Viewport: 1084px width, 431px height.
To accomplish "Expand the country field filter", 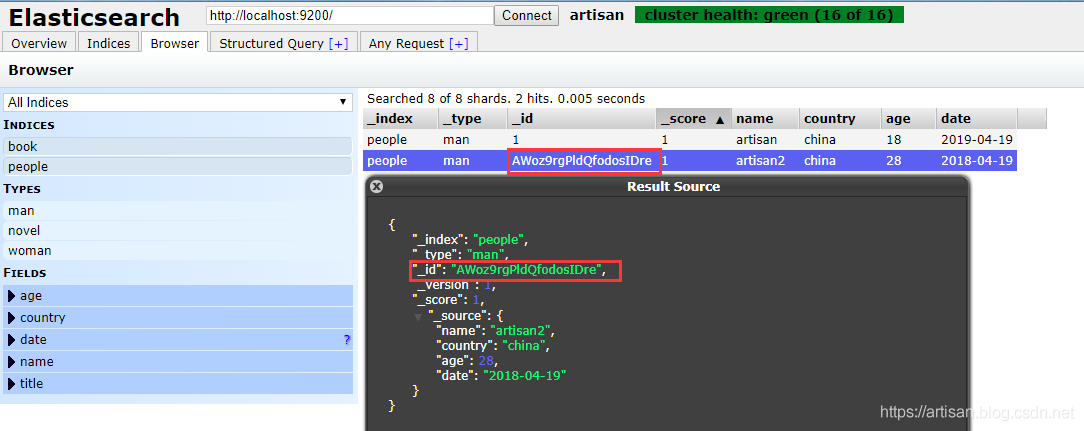I will point(11,318).
